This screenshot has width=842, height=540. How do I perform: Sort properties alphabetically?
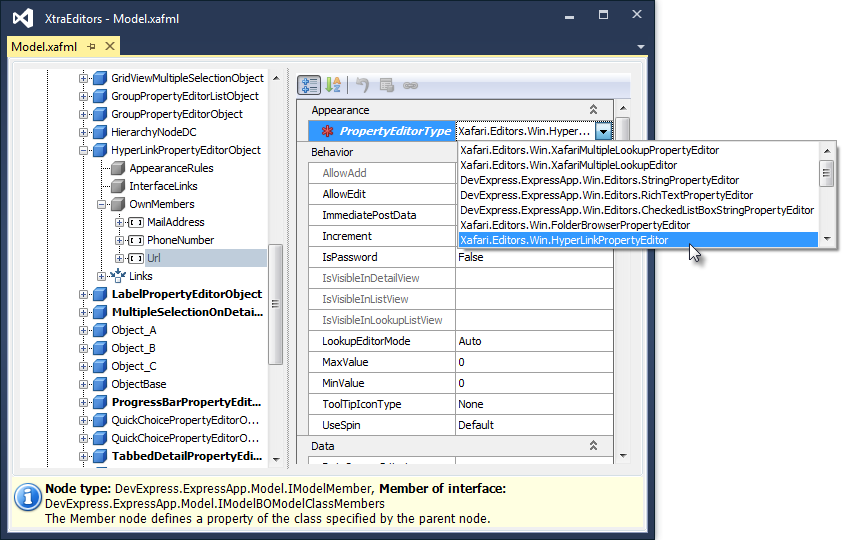point(333,85)
